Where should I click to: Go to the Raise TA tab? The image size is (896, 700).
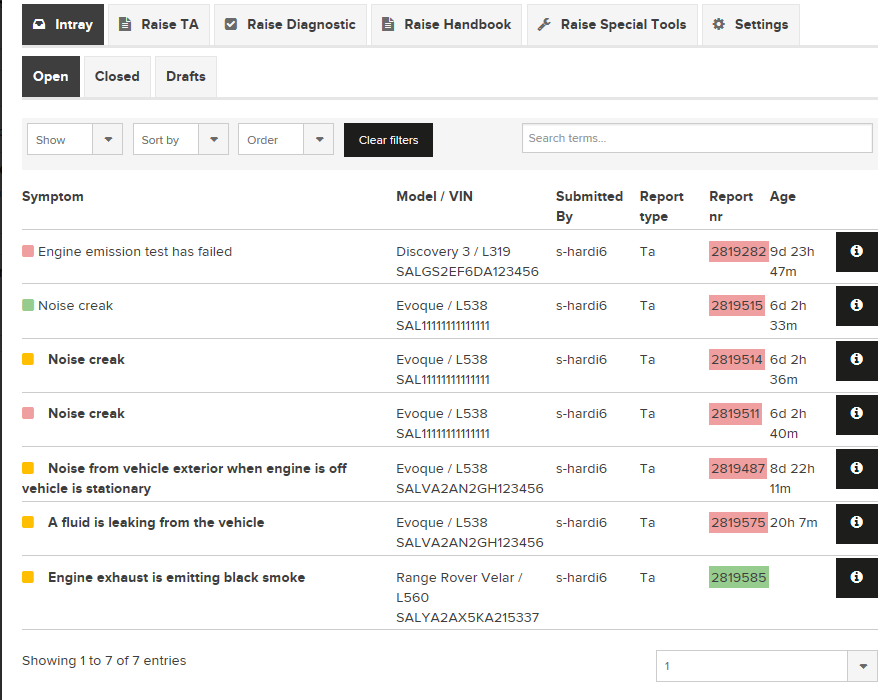pyautogui.click(x=159, y=25)
